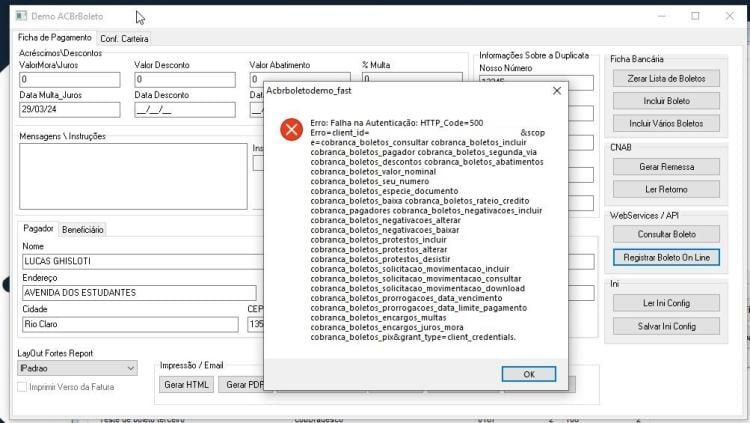Click the Gerar Remessa button

[666, 167]
